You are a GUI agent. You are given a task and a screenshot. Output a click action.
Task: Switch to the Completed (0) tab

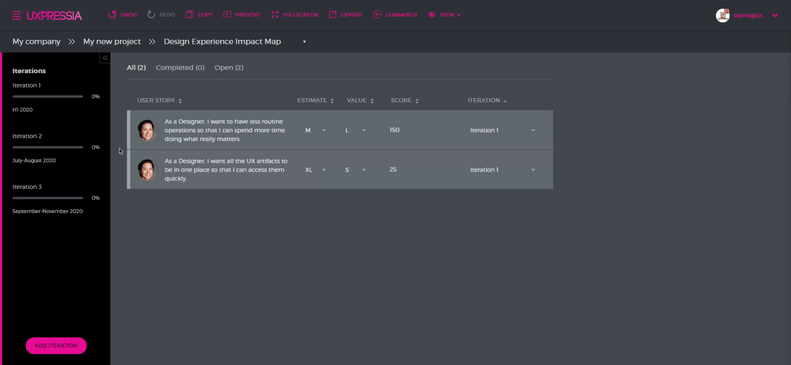click(x=180, y=68)
